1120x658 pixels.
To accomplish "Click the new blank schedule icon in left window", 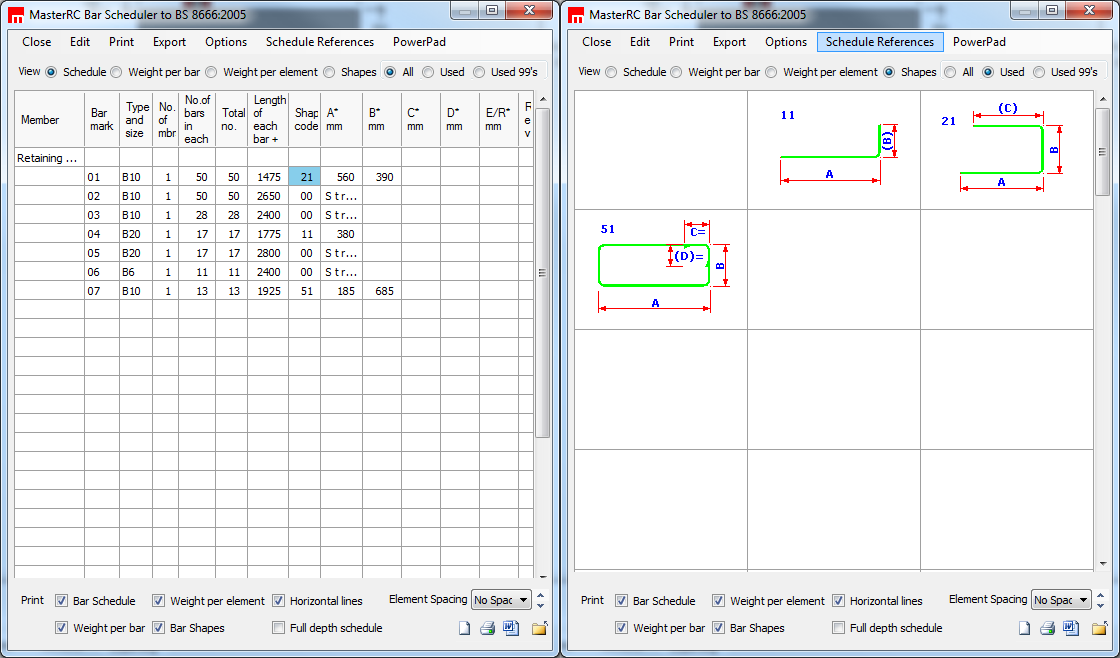I will (x=464, y=629).
